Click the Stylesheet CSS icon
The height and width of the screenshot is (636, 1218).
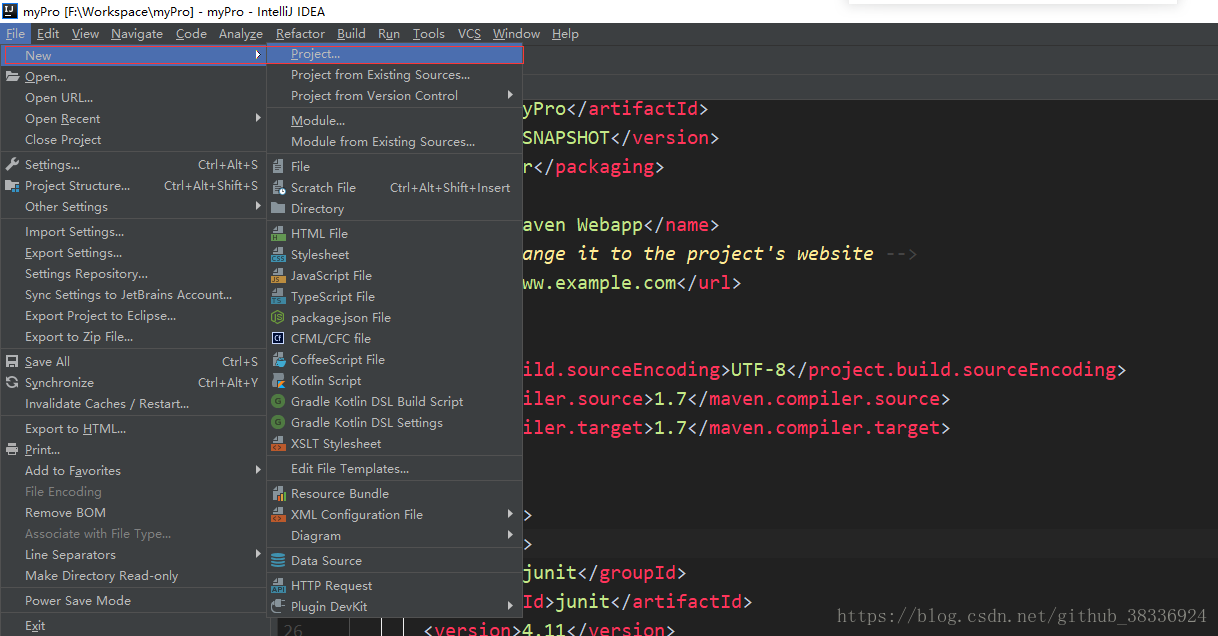(x=278, y=254)
